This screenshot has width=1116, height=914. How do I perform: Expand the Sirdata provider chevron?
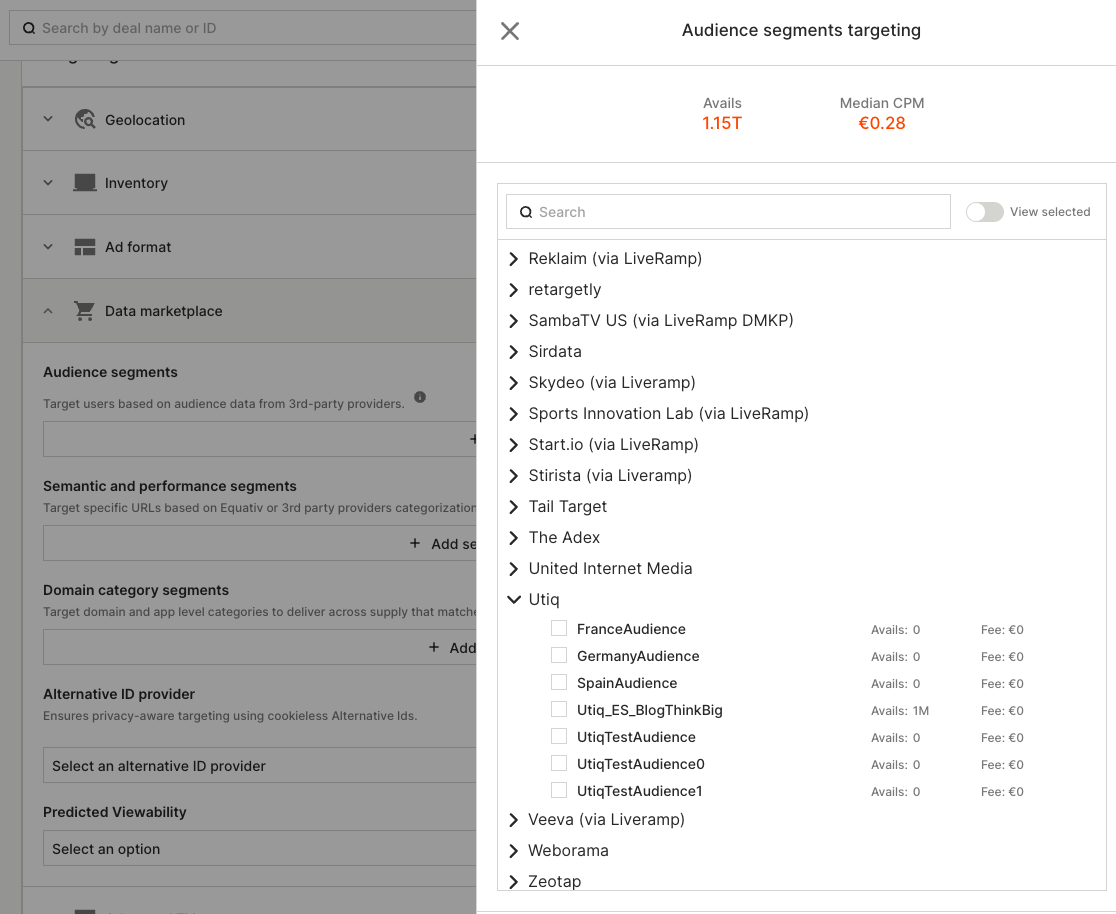514,352
